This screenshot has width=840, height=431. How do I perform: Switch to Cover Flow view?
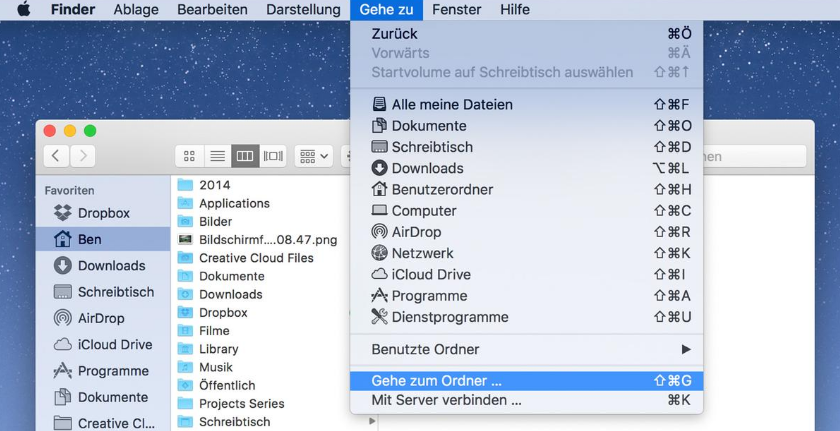273,156
